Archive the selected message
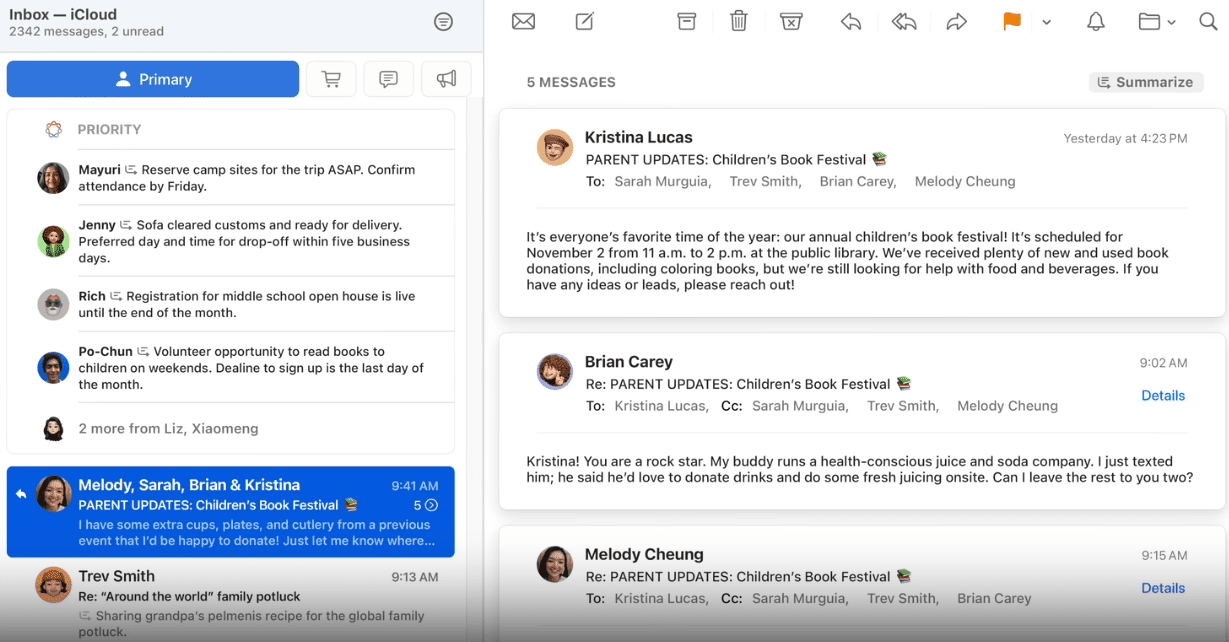Image resolution: width=1229 pixels, height=642 pixels. [x=687, y=22]
